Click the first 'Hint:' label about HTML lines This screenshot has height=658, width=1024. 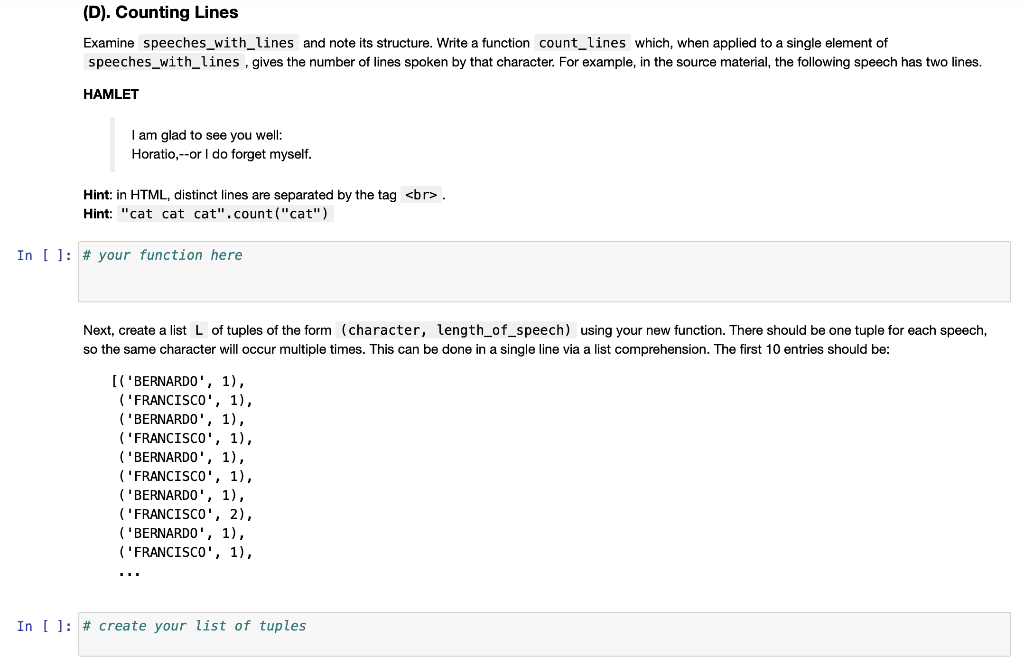[95, 194]
